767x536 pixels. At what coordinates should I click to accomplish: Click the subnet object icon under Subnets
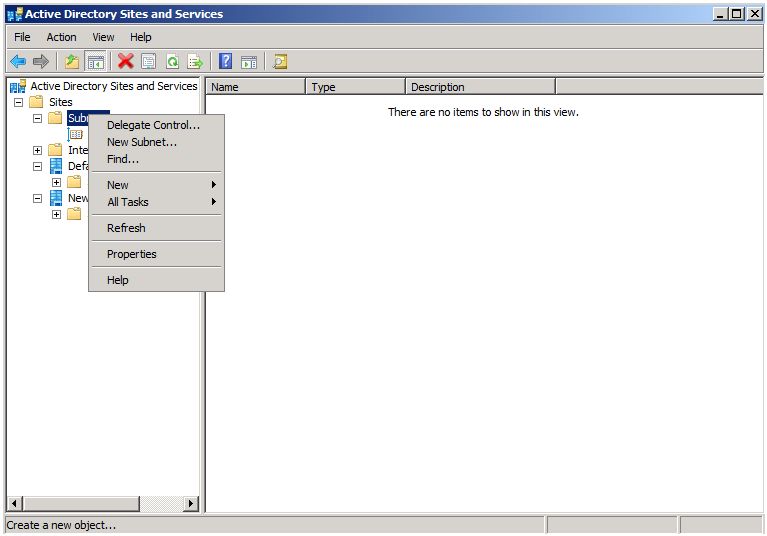tap(75, 134)
